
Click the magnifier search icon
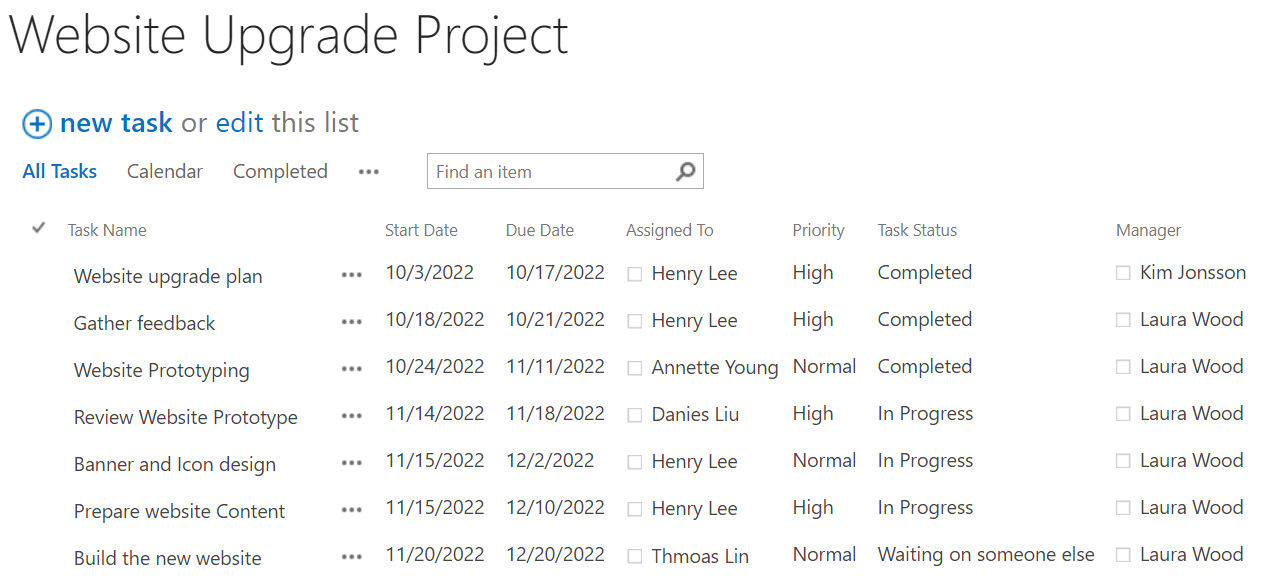pos(685,171)
